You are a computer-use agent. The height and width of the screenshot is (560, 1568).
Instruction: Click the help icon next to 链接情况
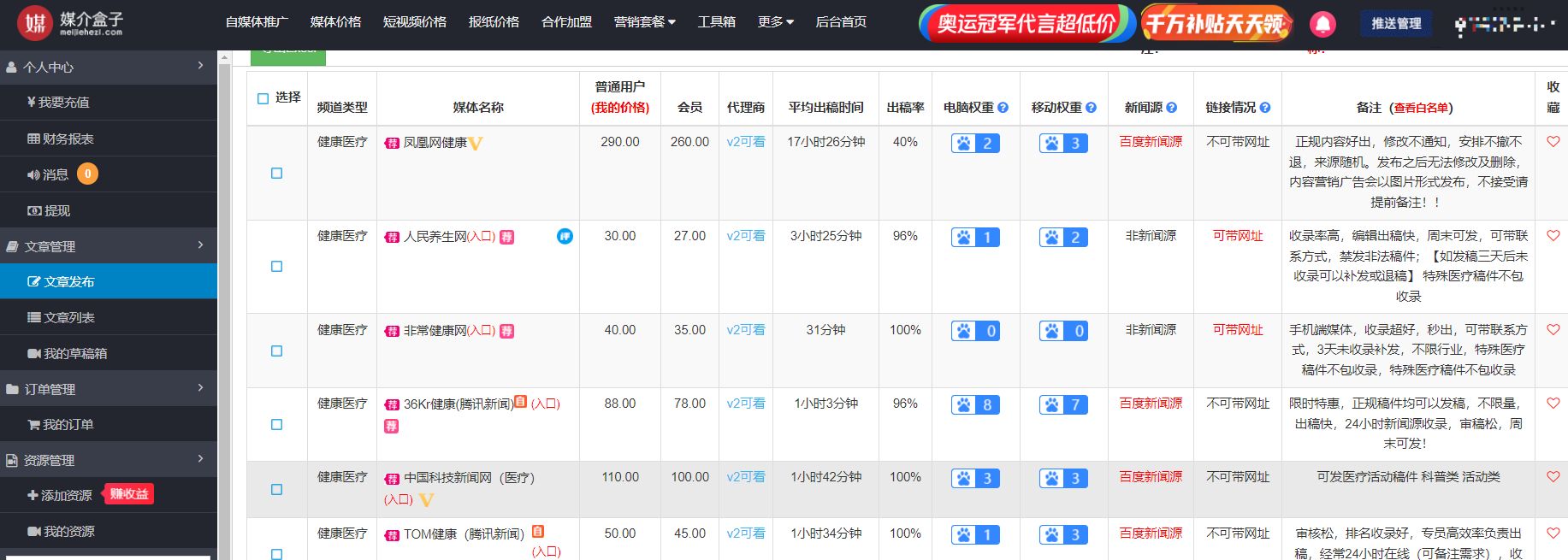tap(1265, 108)
